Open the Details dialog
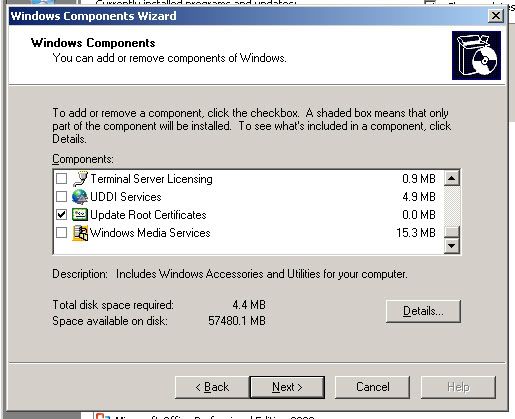The width and height of the screenshot is (515, 419). pos(423,311)
